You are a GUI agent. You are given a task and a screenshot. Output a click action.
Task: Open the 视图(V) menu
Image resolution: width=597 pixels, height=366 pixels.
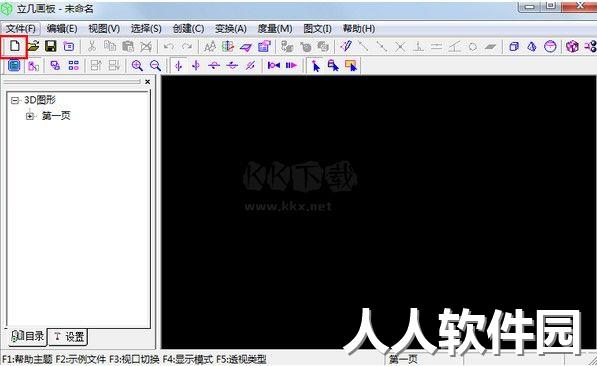coord(104,29)
